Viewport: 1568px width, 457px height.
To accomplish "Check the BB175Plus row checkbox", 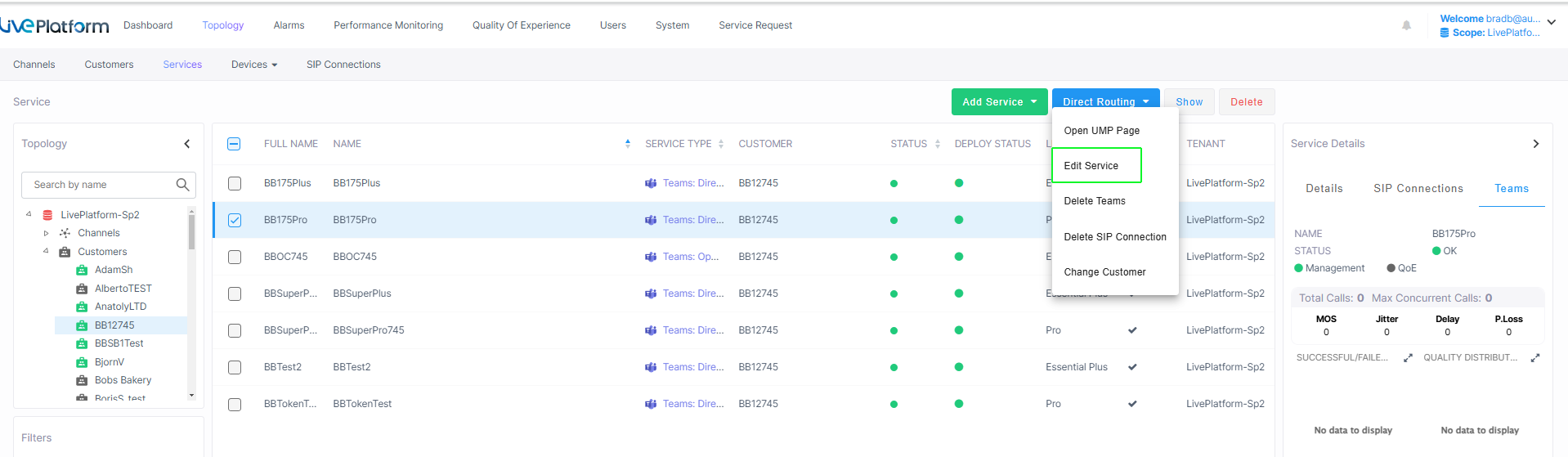I will (x=235, y=183).
